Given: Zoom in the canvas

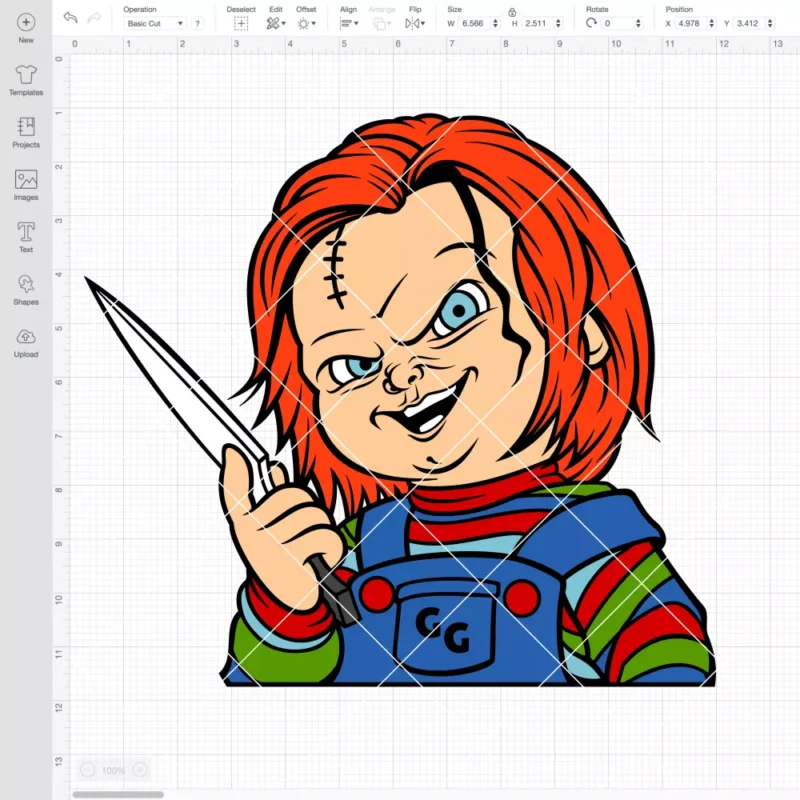Looking at the screenshot, I should (x=140, y=769).
